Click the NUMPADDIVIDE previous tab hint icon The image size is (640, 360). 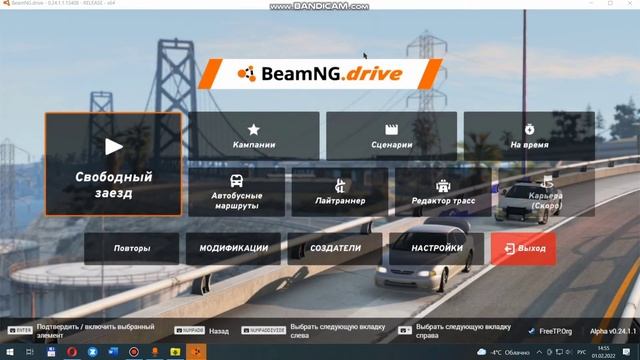tap(264, 331)
